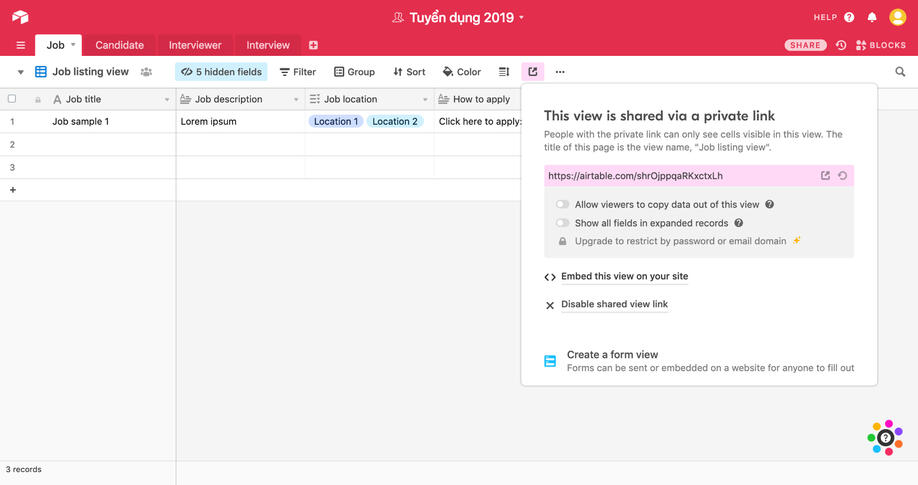Toggle show all fields in expanded records
This screenshot has width=918, height=485.
563,223
